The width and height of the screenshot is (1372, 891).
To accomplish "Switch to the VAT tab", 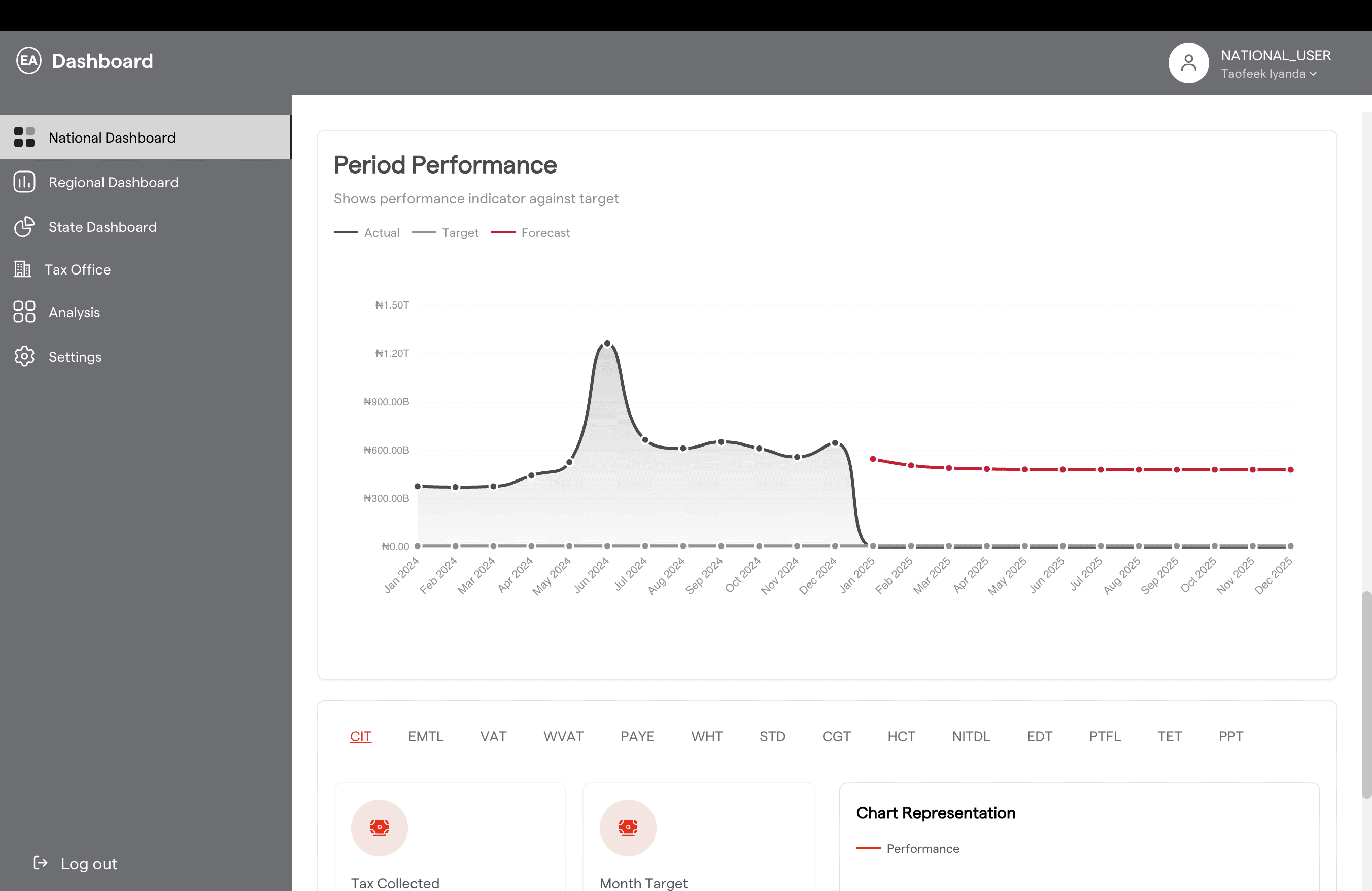I will [x=493, y=737].
